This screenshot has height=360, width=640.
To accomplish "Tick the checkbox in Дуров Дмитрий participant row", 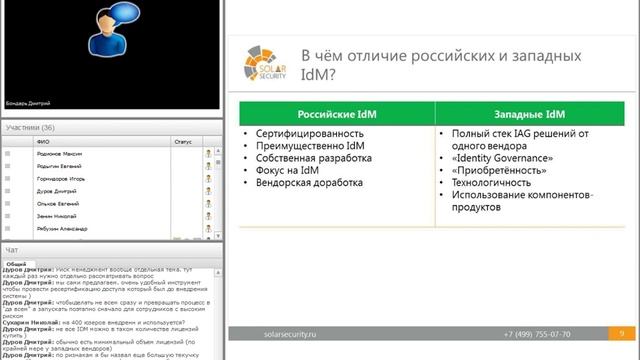I will pyautogui.click(x=7, y=191).
